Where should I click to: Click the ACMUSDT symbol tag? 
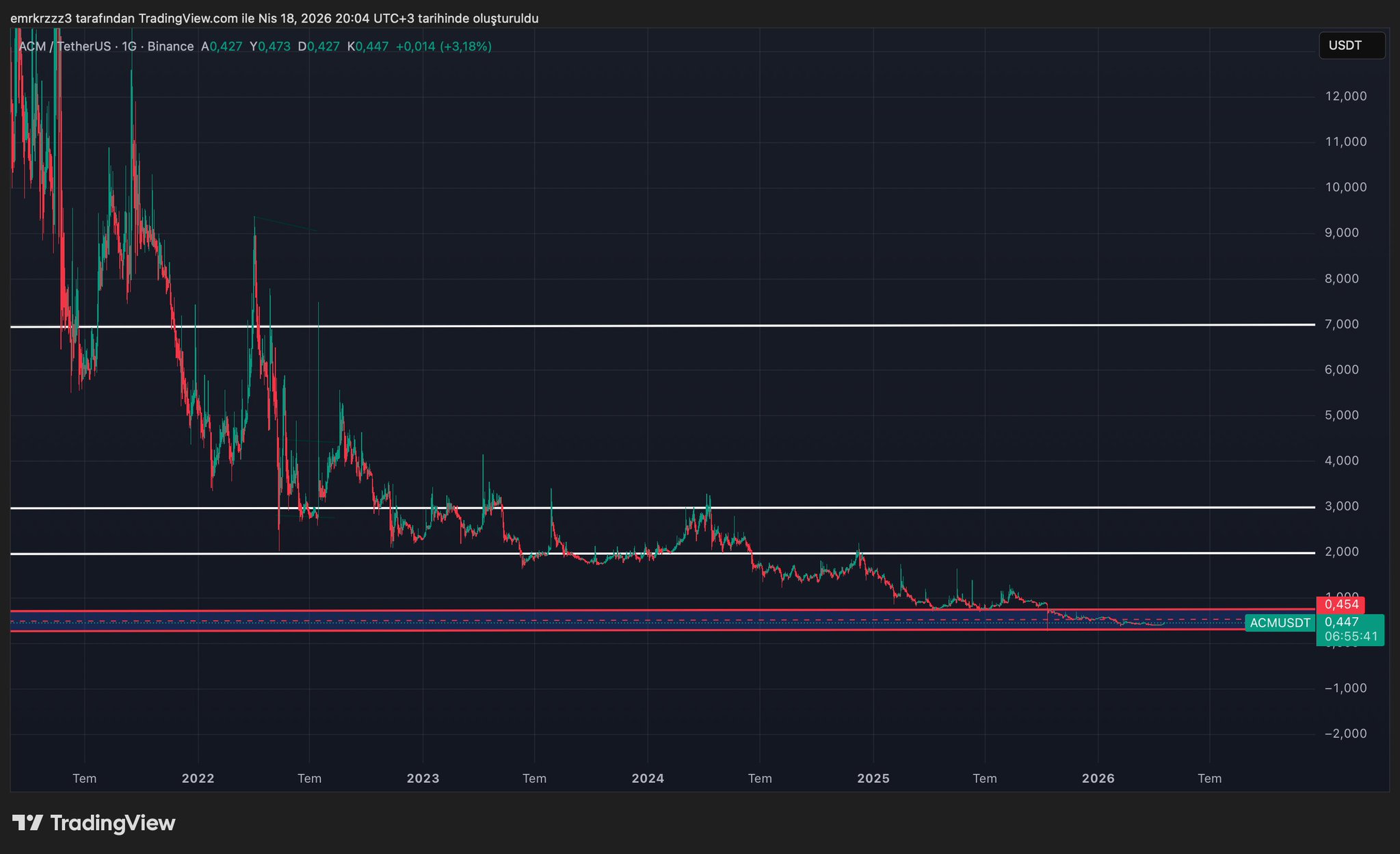click(x=1280, y=623)
